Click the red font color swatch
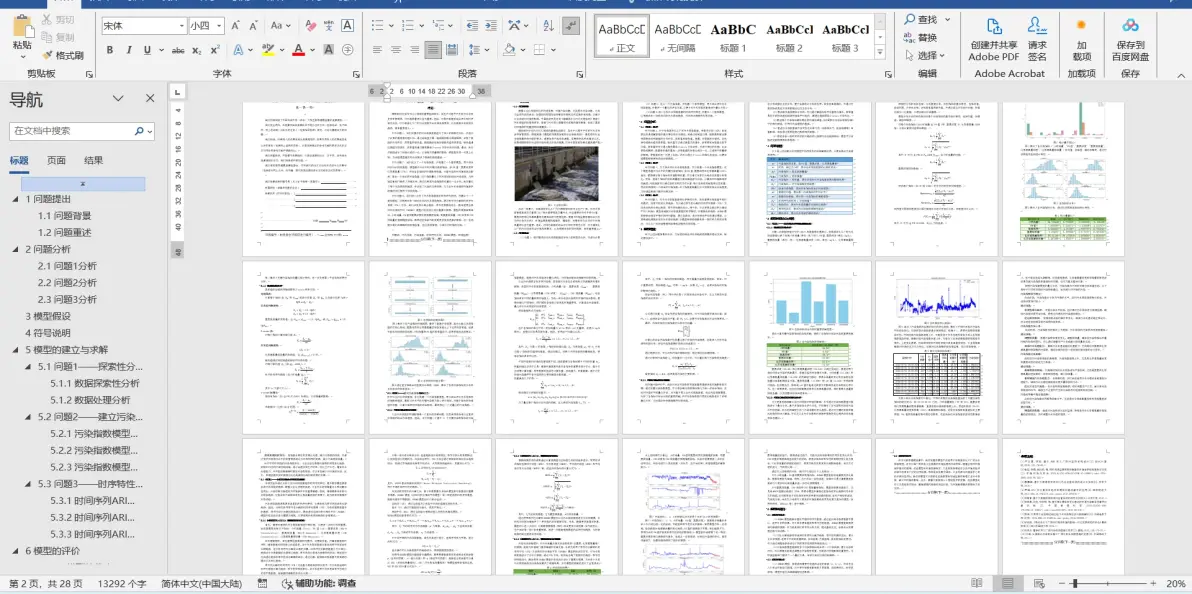This screenshot has width=1192, height=594. pos(298,50)
